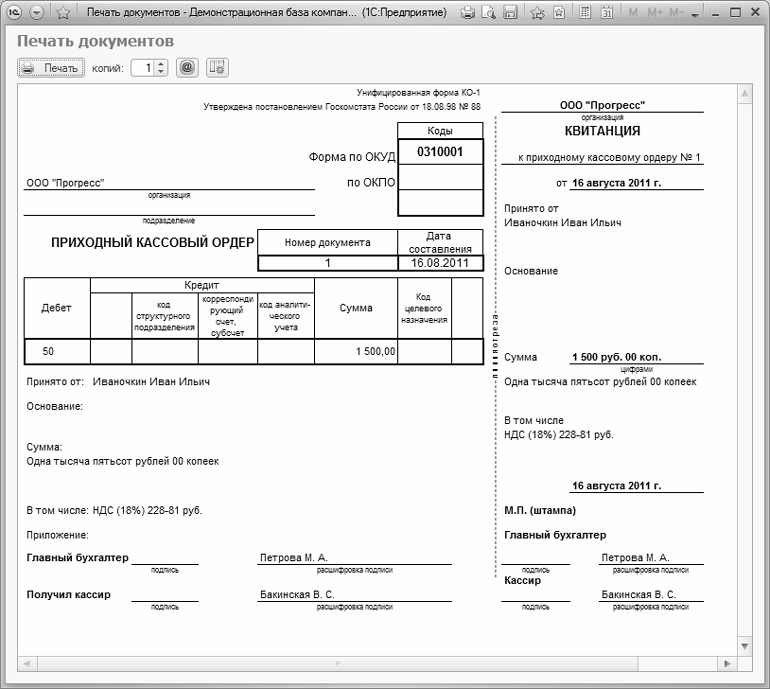Click the printer icon in the title bar
Image resolution: width=770 pixels, height=689 pixels.
coord(468,14)
